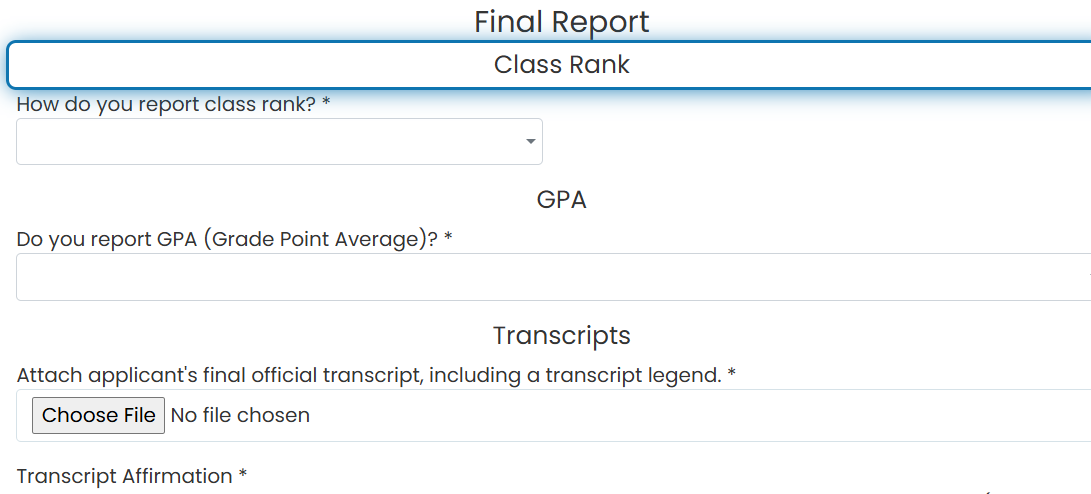
Task: Open the class rank reporting dropdown
Action: (x=279, y=141)
